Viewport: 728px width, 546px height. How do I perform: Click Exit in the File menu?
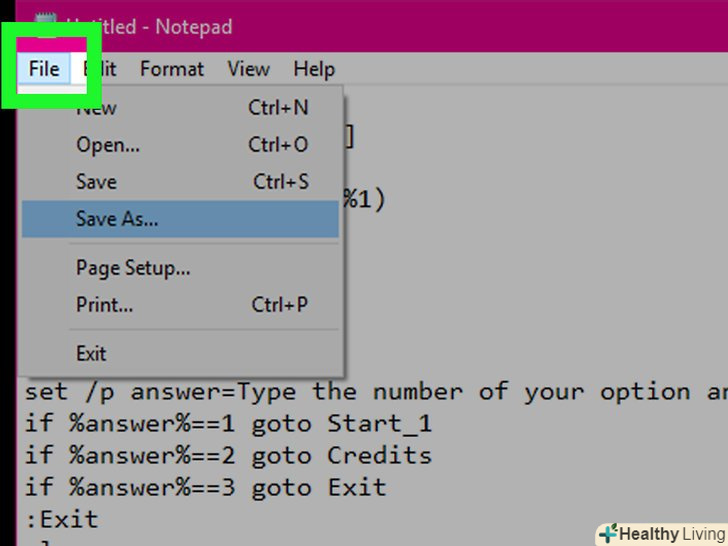pyautogui.click(x=91, y=353)
